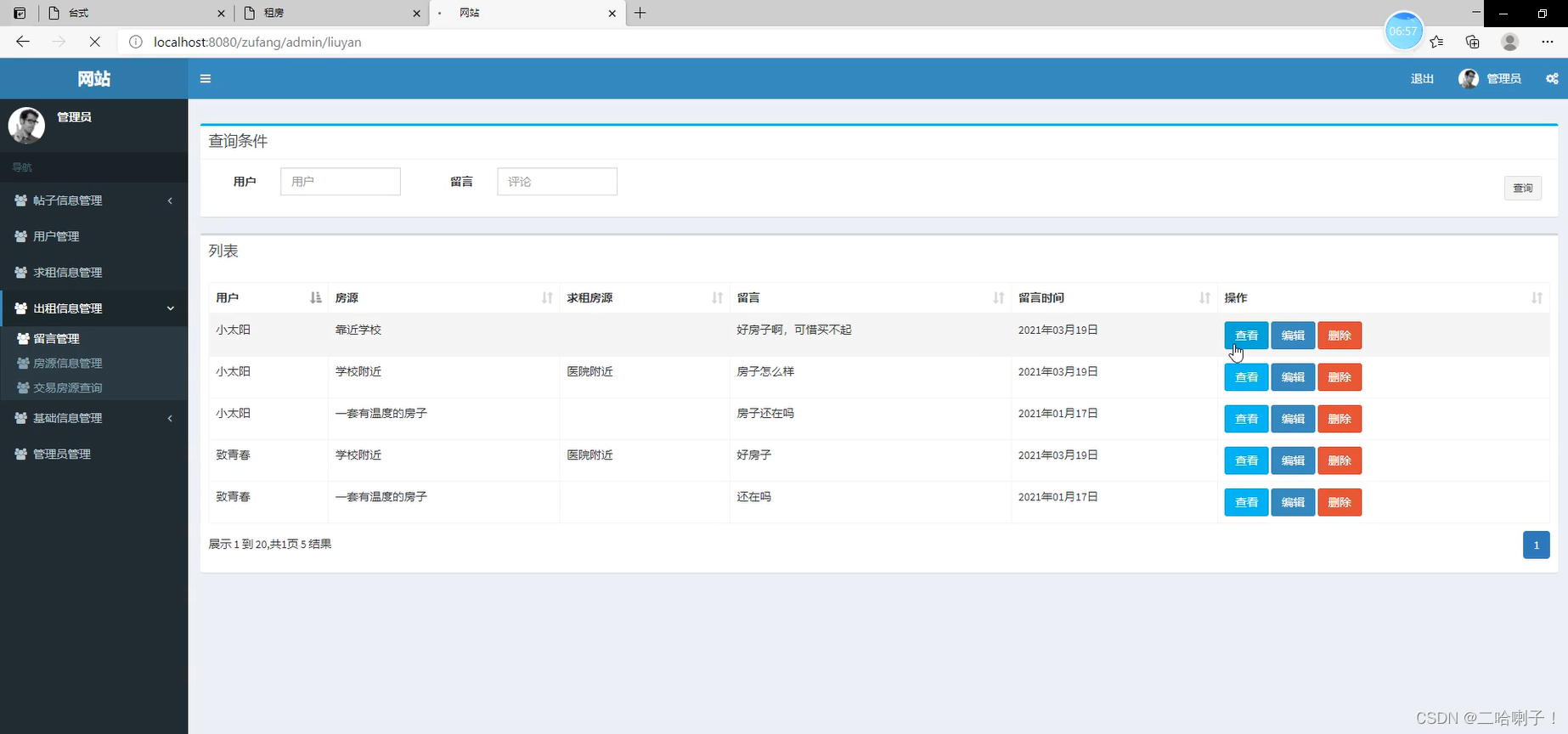Image resolution: width=1568 pixels, height=734 pixels.
Task: Select 交易房源查询 submenu item
Action: tap(93, 387)
